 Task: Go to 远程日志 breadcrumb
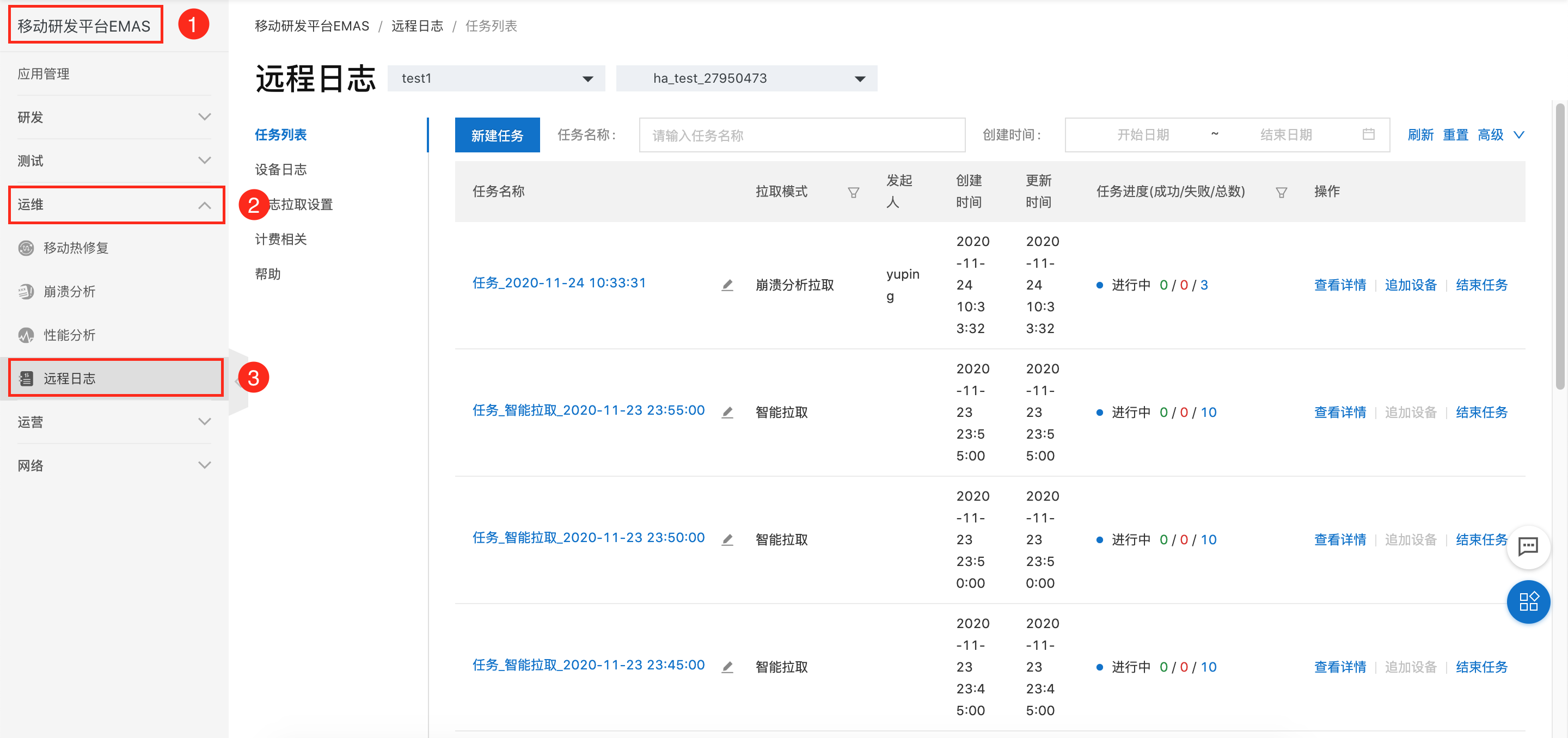(x=417, y=26)
